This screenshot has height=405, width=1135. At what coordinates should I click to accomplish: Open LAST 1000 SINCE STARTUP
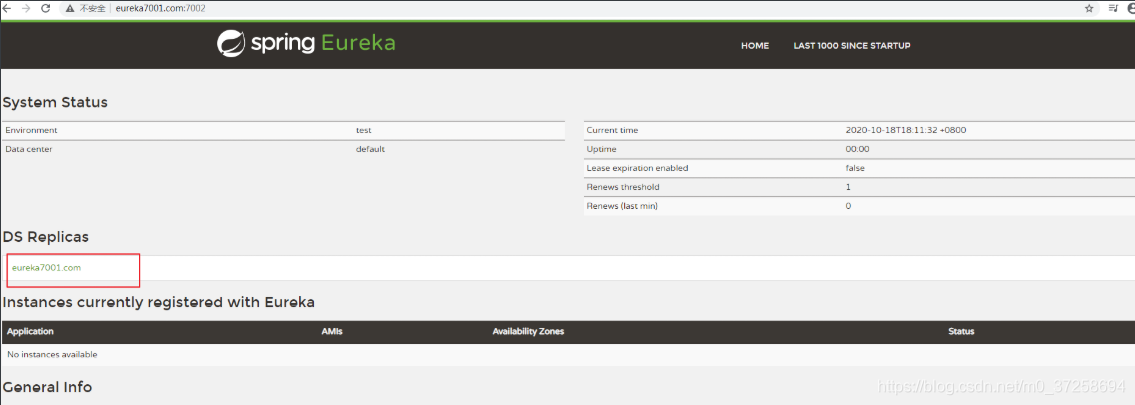pos(852,46)
